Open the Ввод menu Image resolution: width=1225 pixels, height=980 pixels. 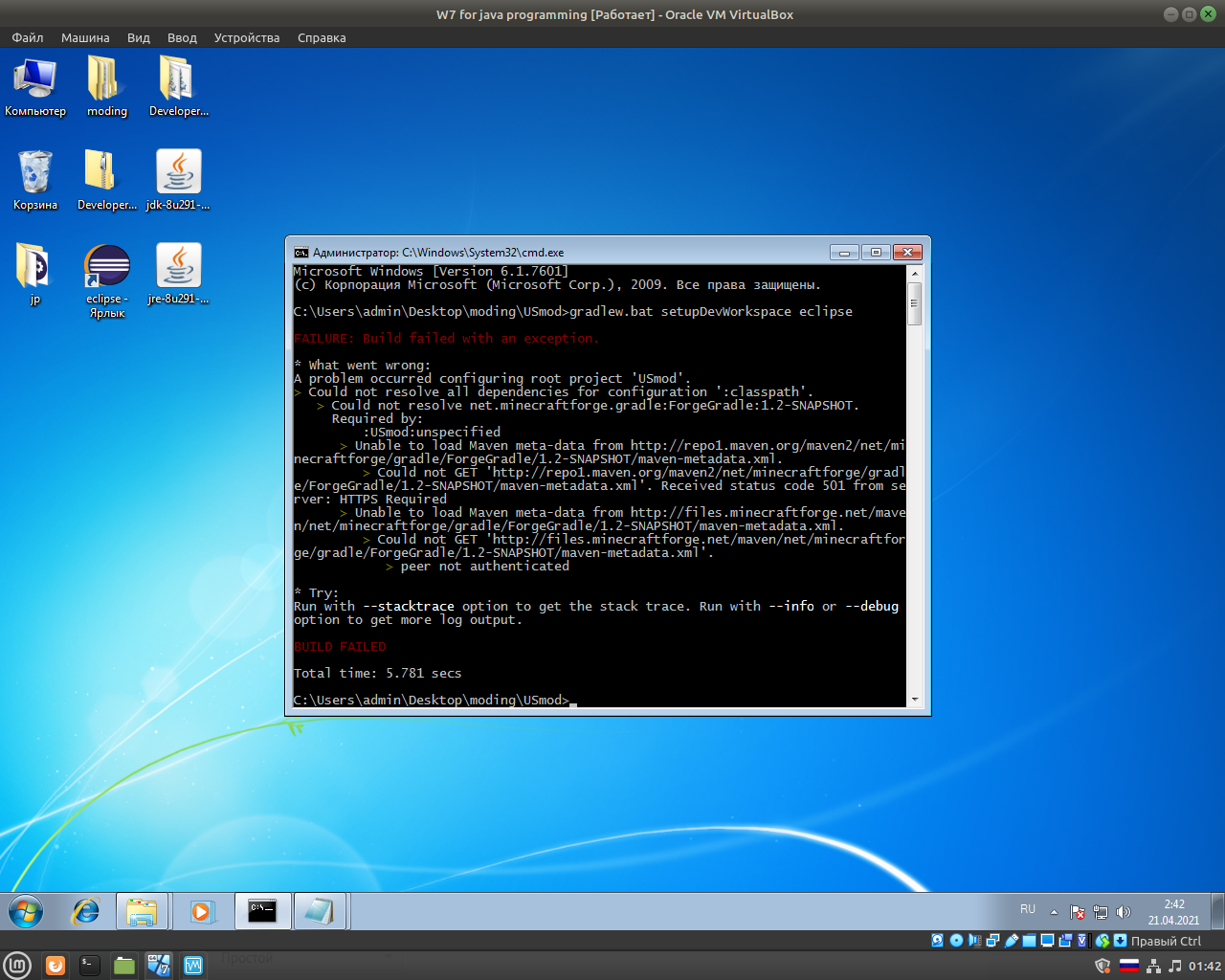182,38
